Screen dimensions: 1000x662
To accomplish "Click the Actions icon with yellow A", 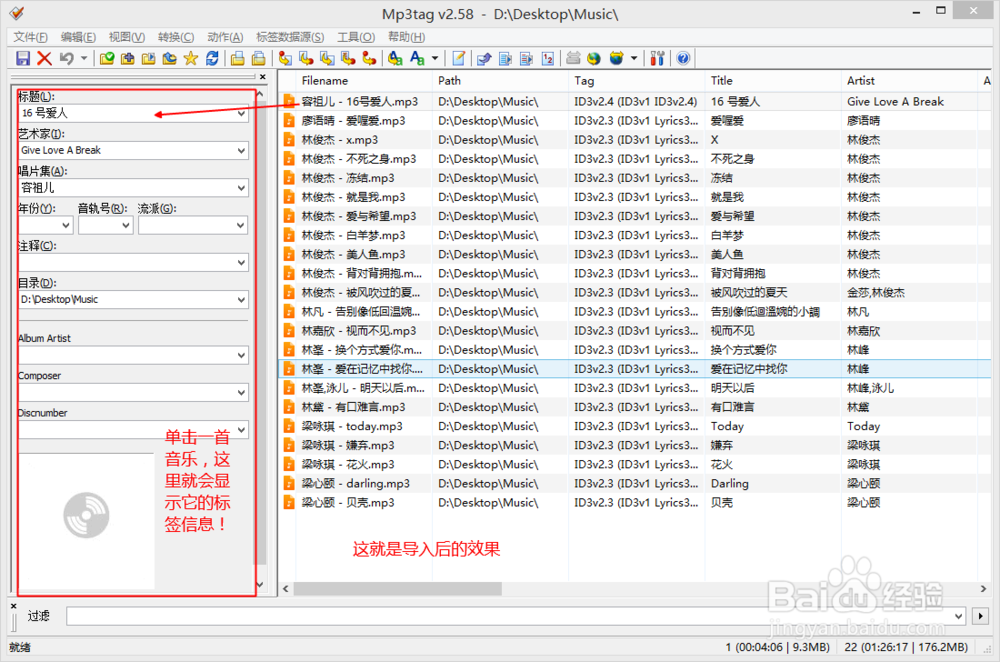I will point(395,59).
